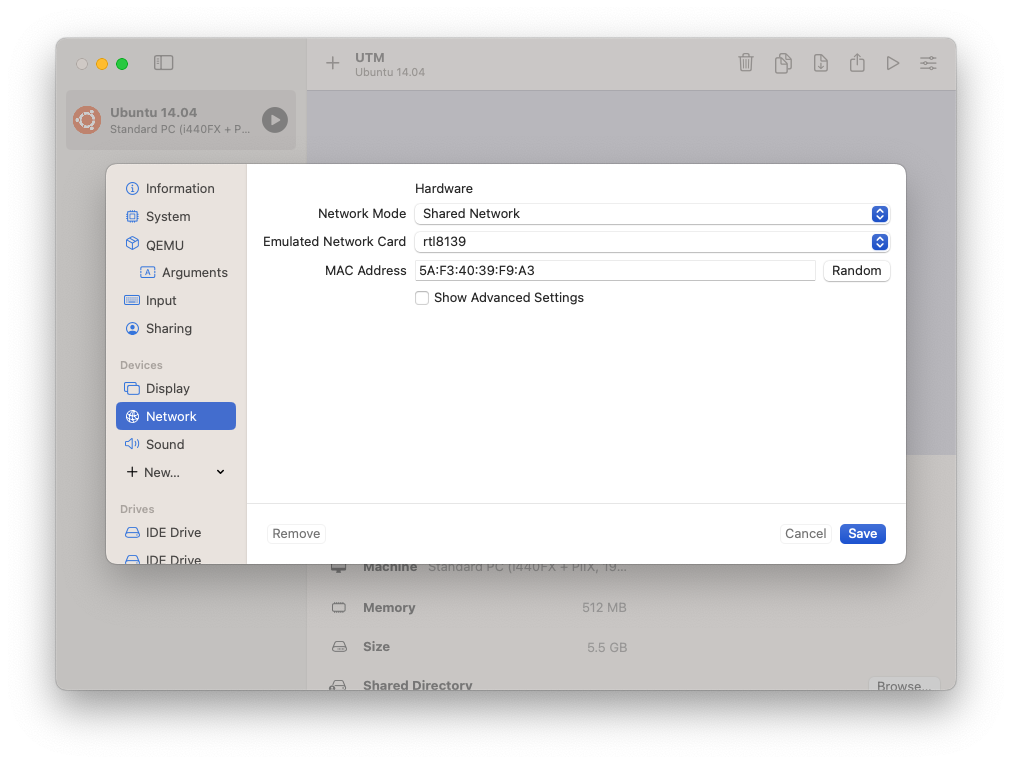Screen dimensions: 1012x764
Task: Click the trash icon in UTM toolbar
Action: 746,63
